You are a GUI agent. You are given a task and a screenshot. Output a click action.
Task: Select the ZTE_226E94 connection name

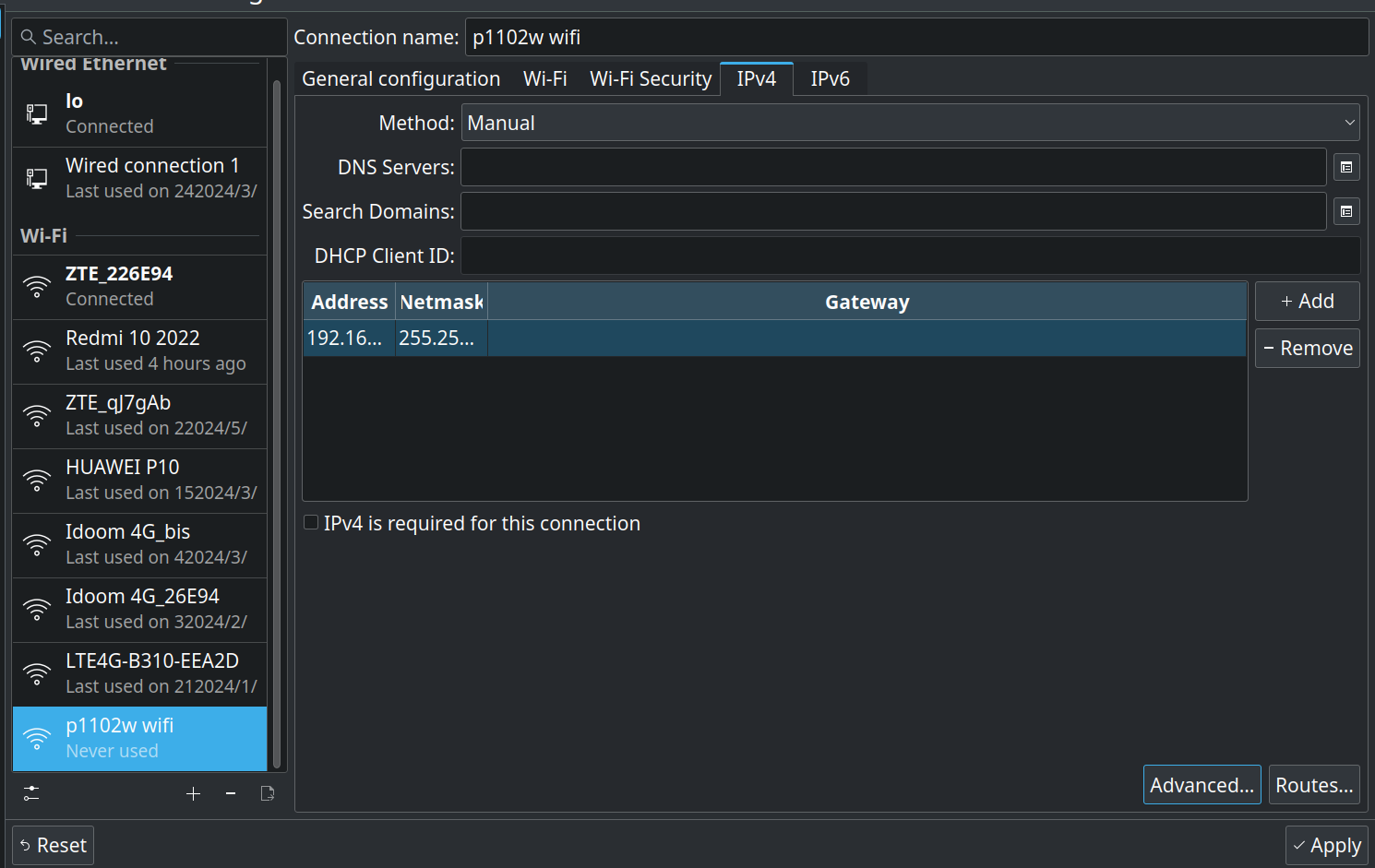[x=119, y=273]
